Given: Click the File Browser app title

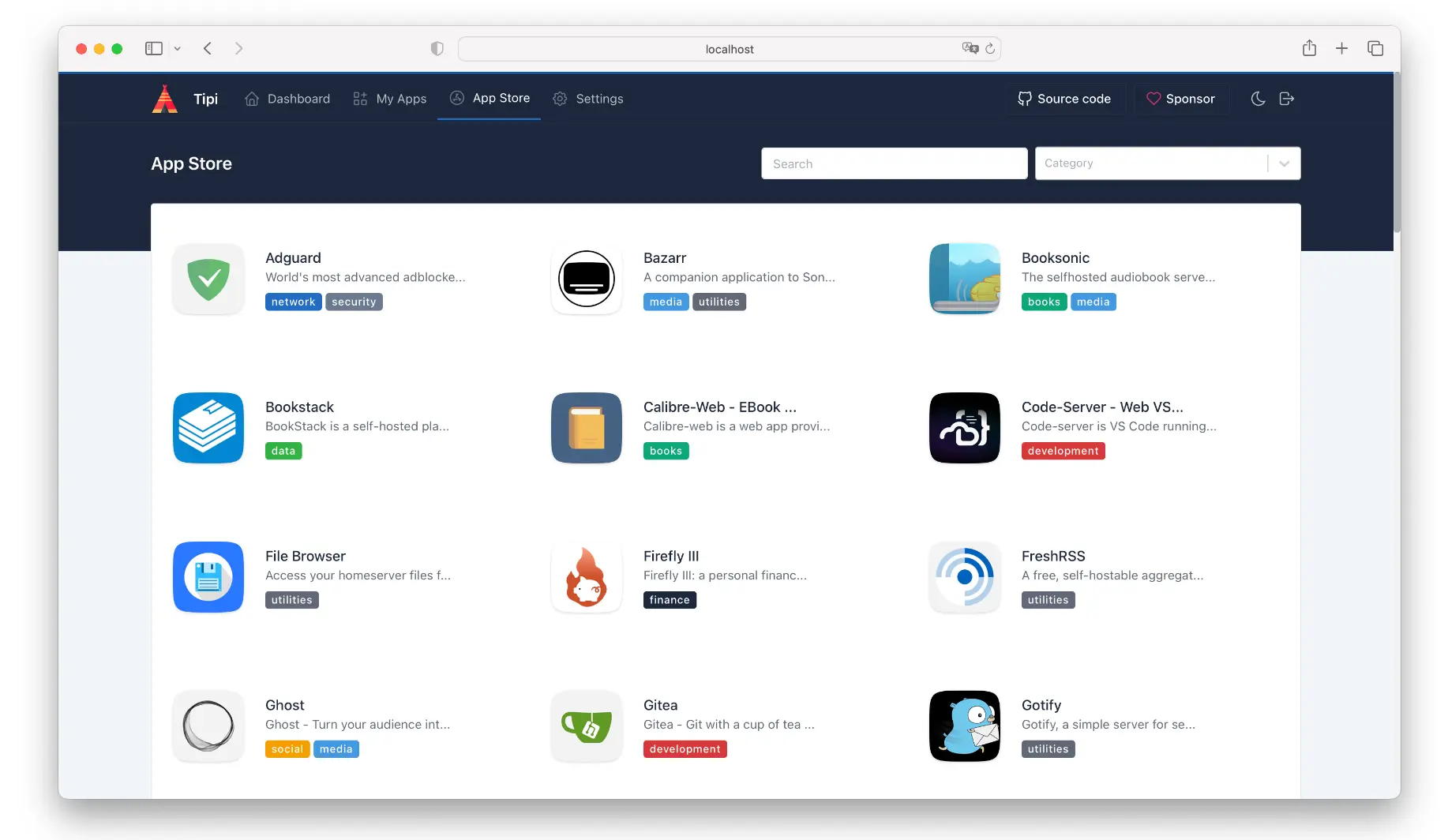Looking at the screenshot, I should (306, 557).
